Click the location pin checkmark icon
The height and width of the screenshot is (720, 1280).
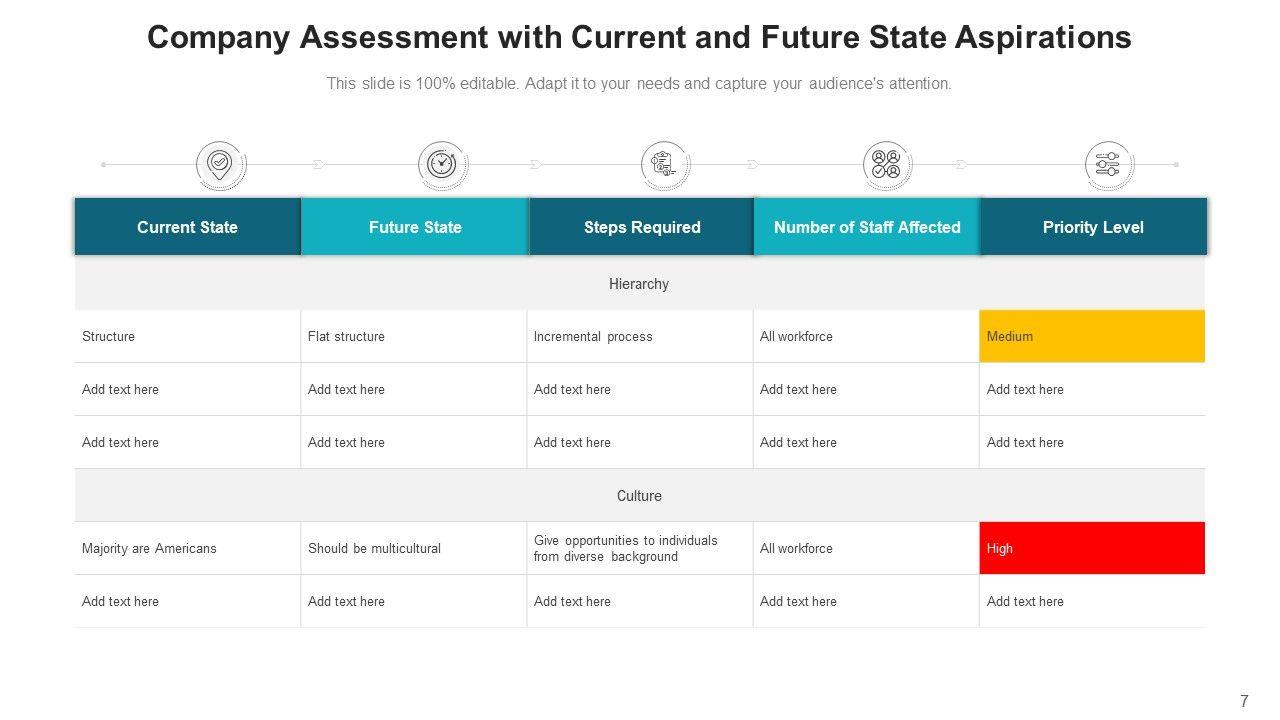(220, 164)
